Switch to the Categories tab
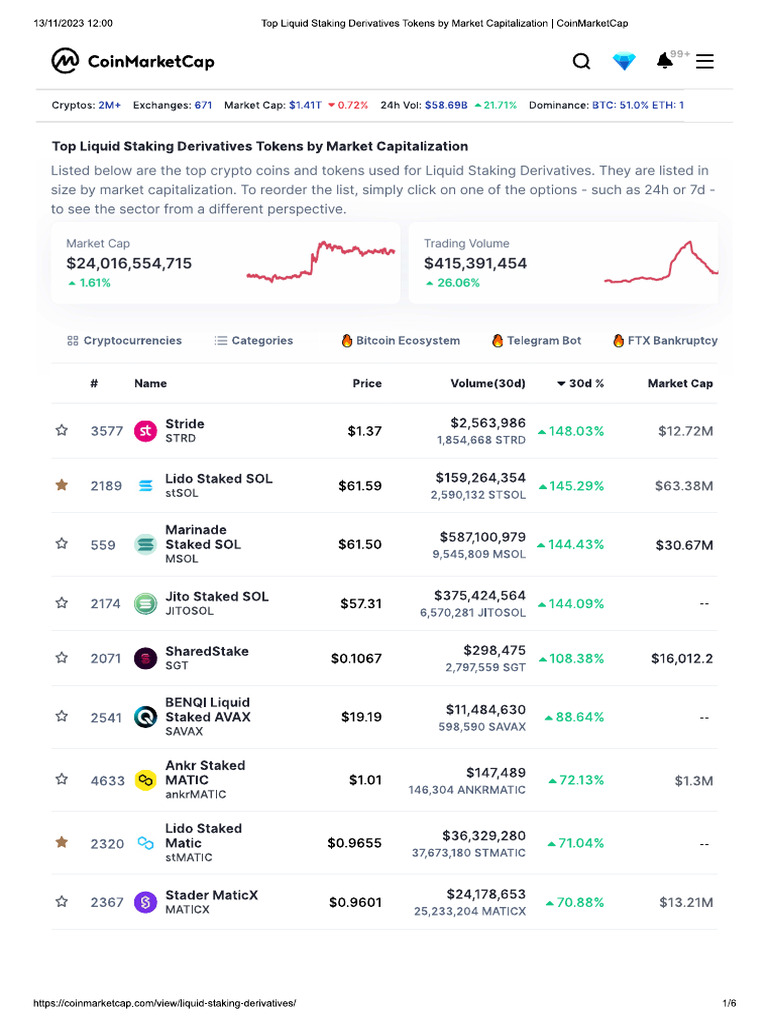 coord(254,341)
